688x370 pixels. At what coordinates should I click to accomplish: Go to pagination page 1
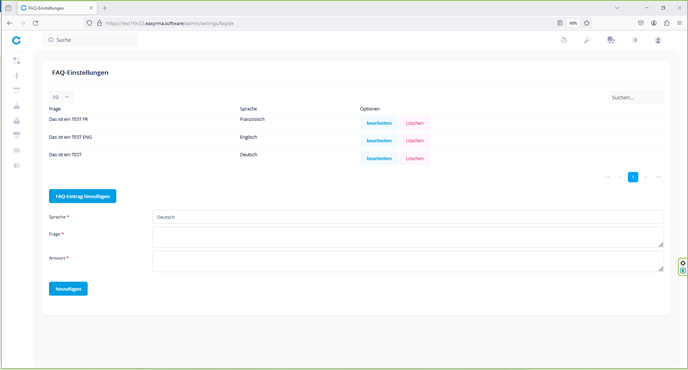633,177
